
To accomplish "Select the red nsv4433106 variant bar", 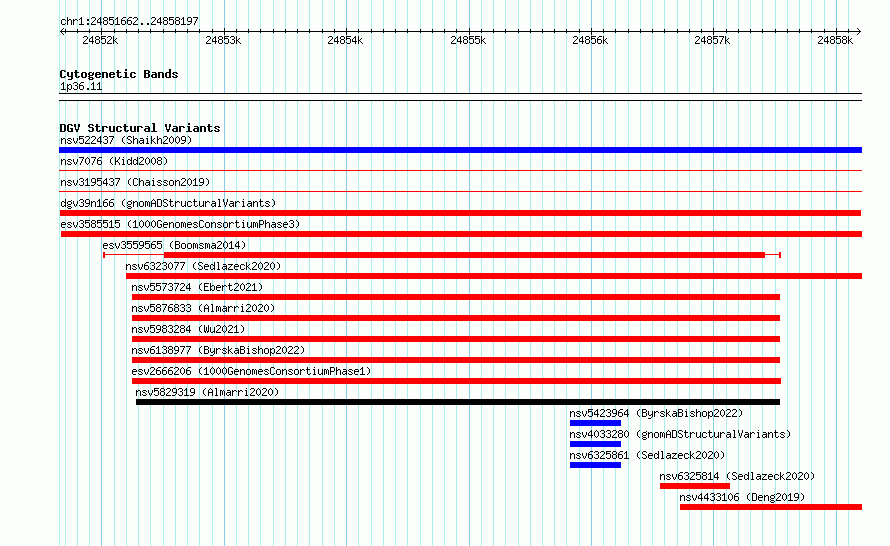I will pyautogui.click(x=771, y=507).
